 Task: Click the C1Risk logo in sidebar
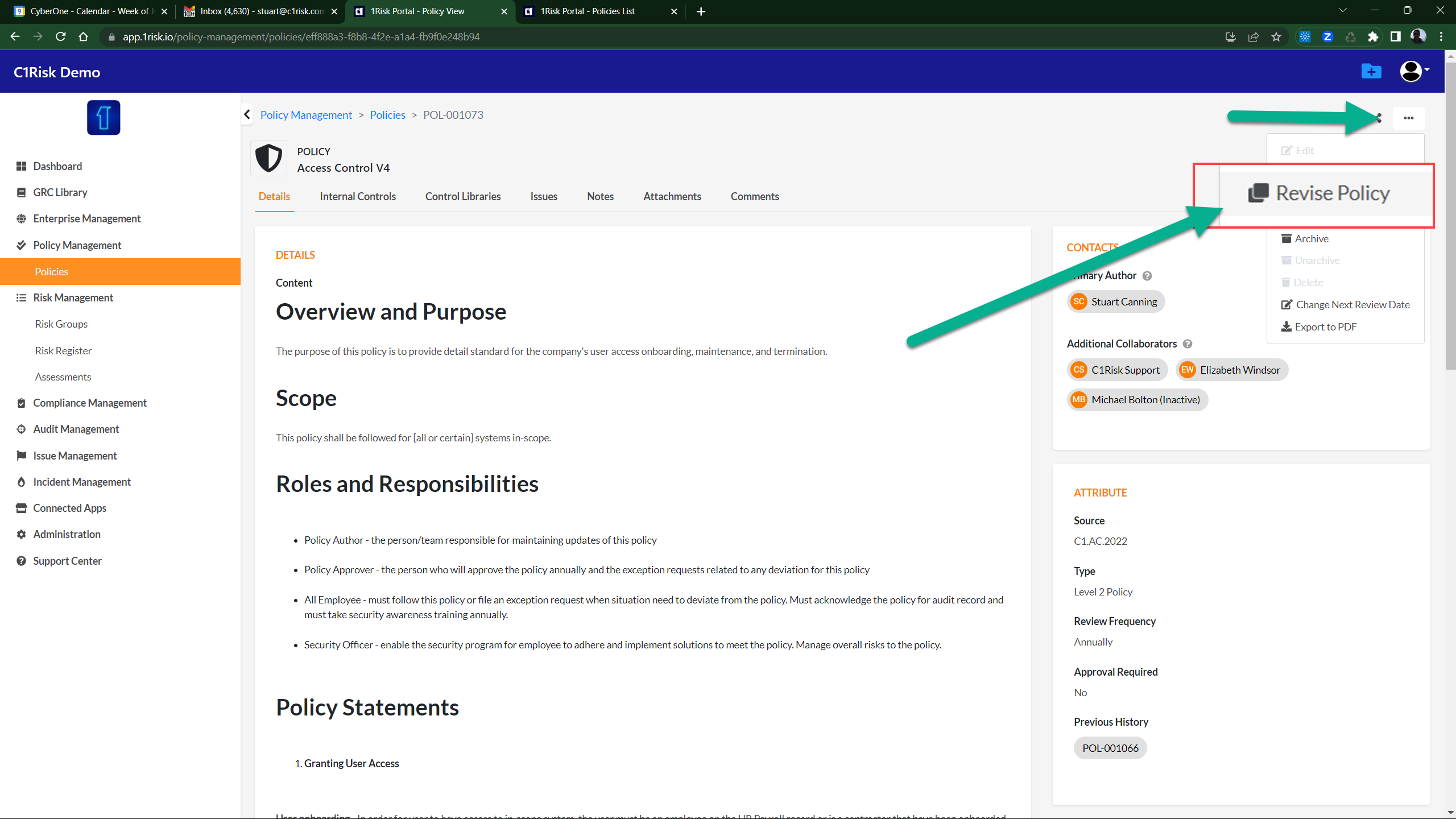(104, 118)
